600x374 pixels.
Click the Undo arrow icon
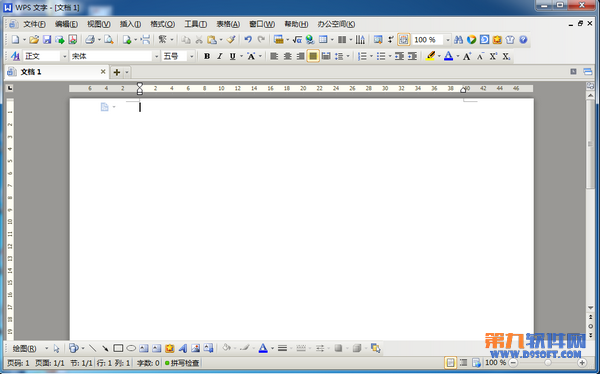pyautogui.click(x=248, y=39)
